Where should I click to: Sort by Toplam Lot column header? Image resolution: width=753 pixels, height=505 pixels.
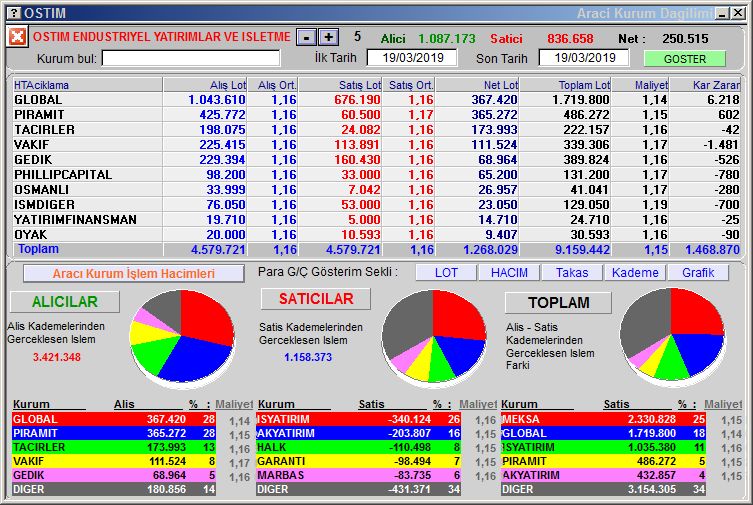[566, 85]
